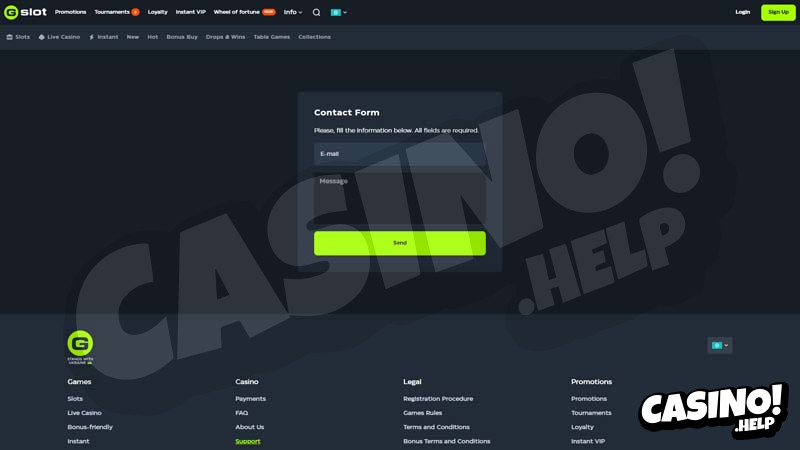Open Wheel of fortune page
Image resolution: width=800 pixels, height=450 pixels.
[237, 12]
